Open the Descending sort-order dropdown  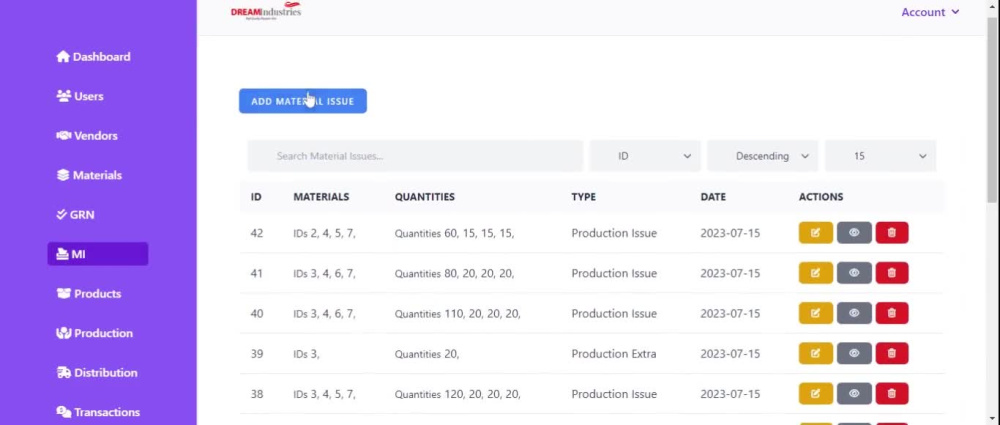point(762,156)
